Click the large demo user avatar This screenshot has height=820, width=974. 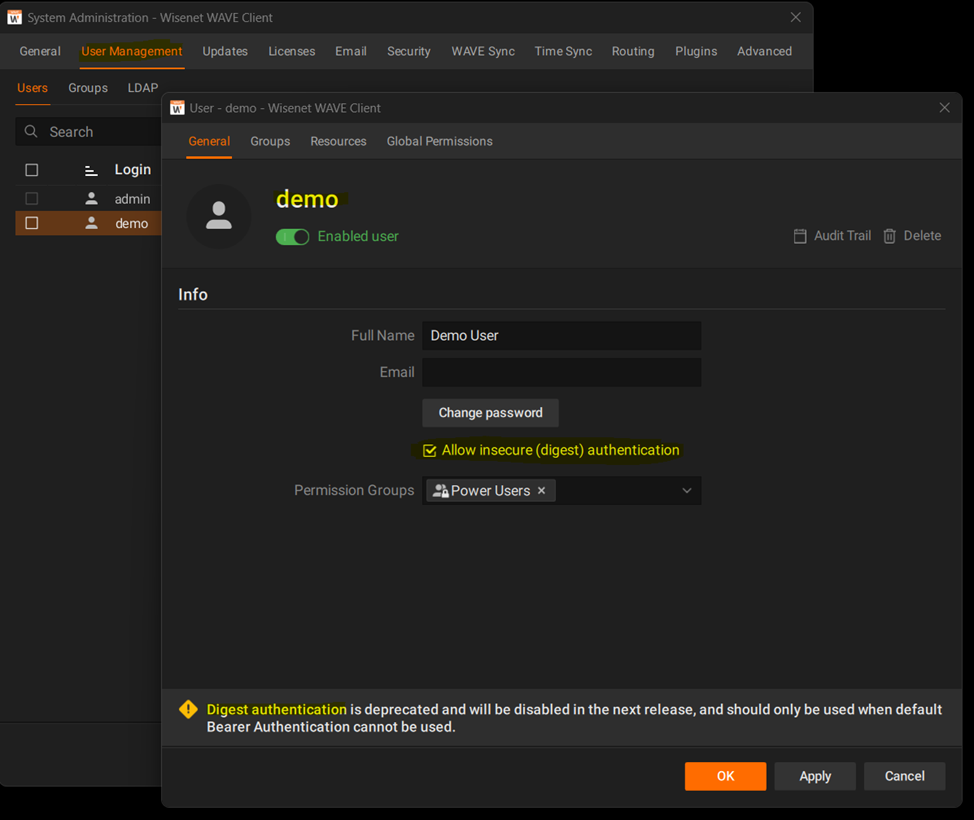point(219,216)
